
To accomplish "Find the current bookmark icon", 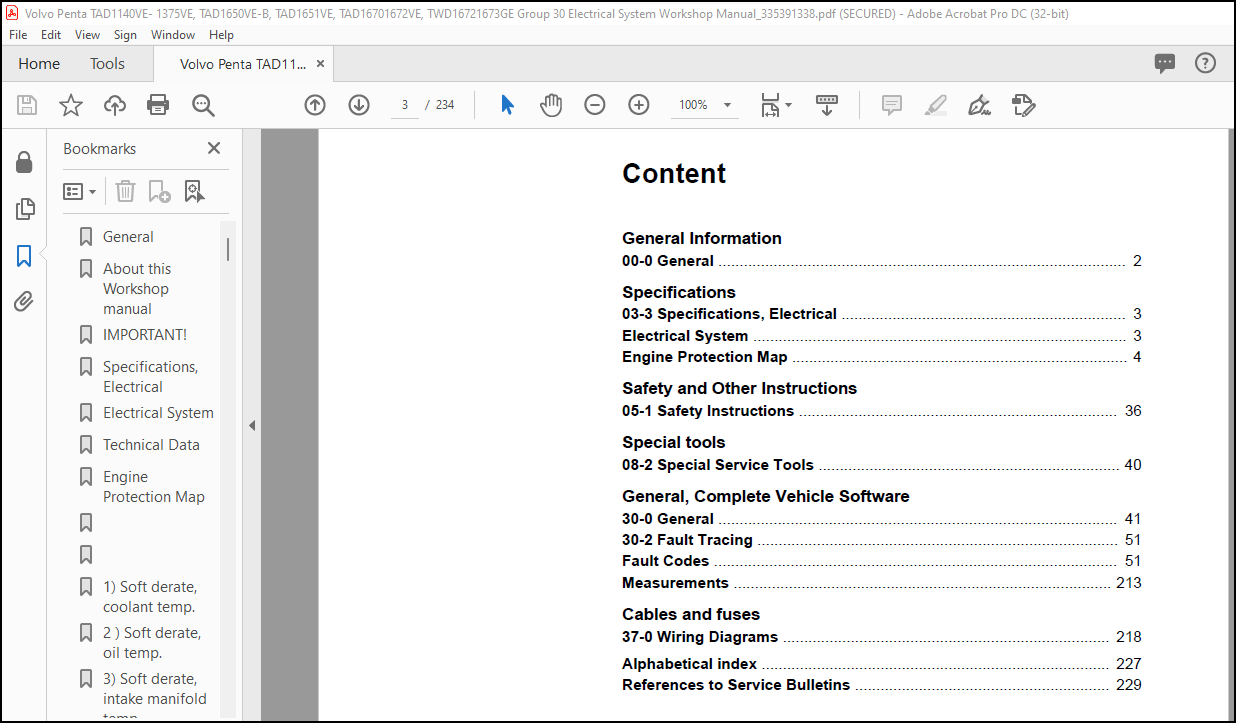I will click(194, 191).
